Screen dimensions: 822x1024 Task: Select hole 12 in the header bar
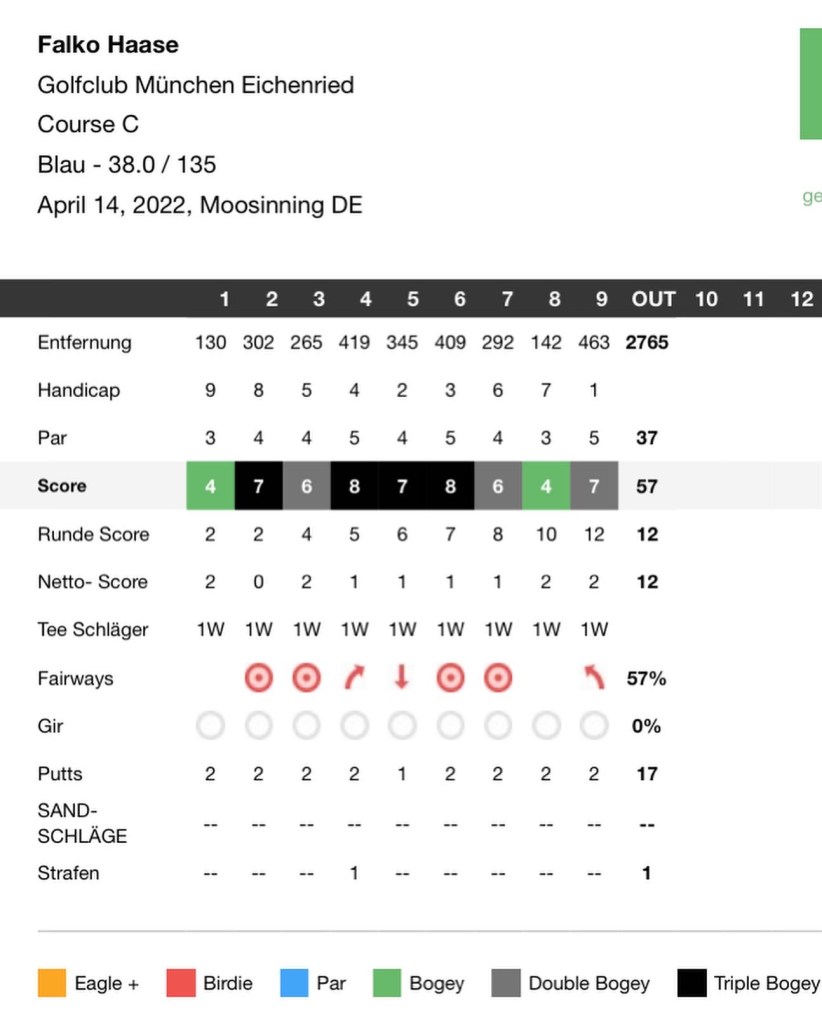(801, 299)
